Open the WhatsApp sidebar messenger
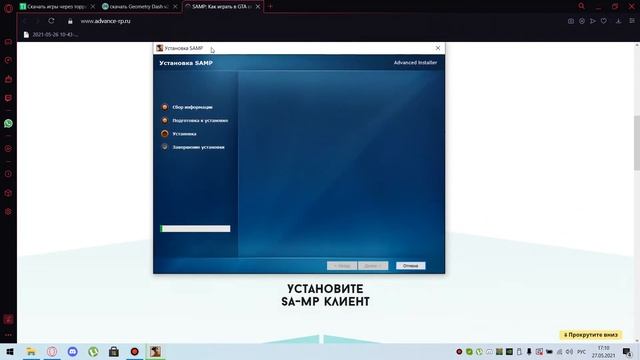640x360 pixels. tap(8, 123)
